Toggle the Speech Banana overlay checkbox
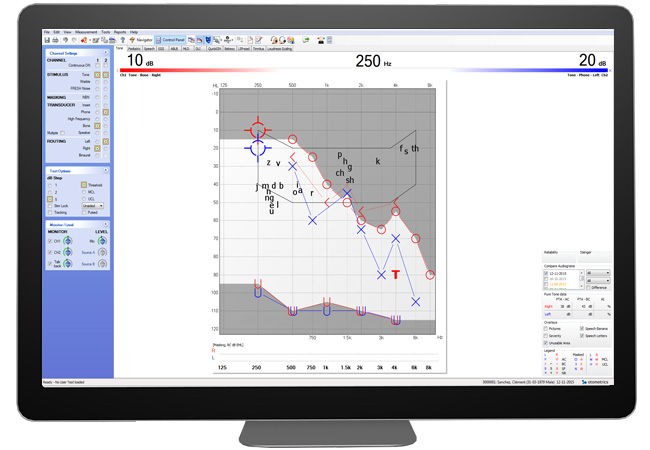This screenshot has width=650, height=450. coord(580,328)
